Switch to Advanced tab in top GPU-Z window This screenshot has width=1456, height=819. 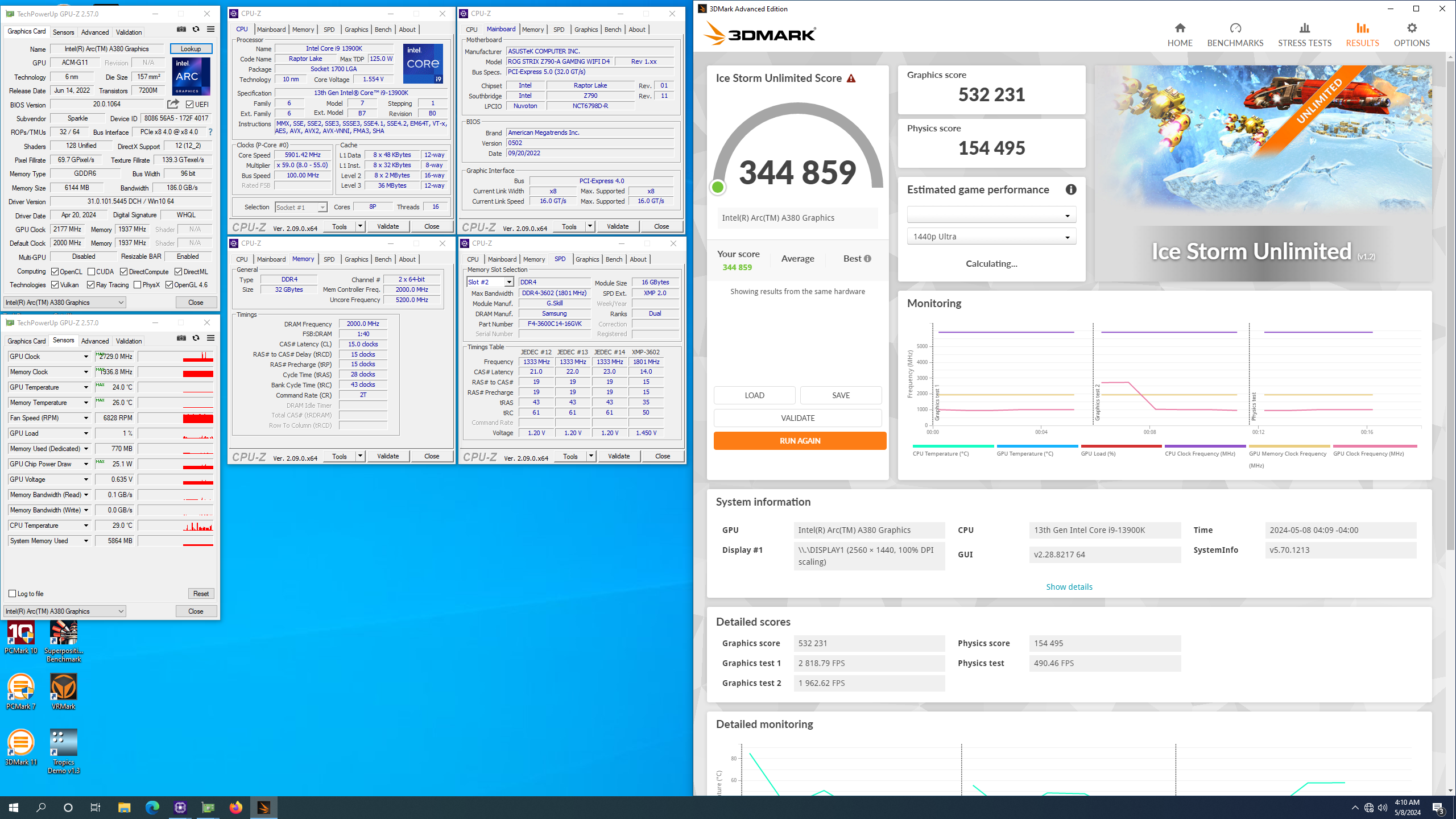pos(94,32)
